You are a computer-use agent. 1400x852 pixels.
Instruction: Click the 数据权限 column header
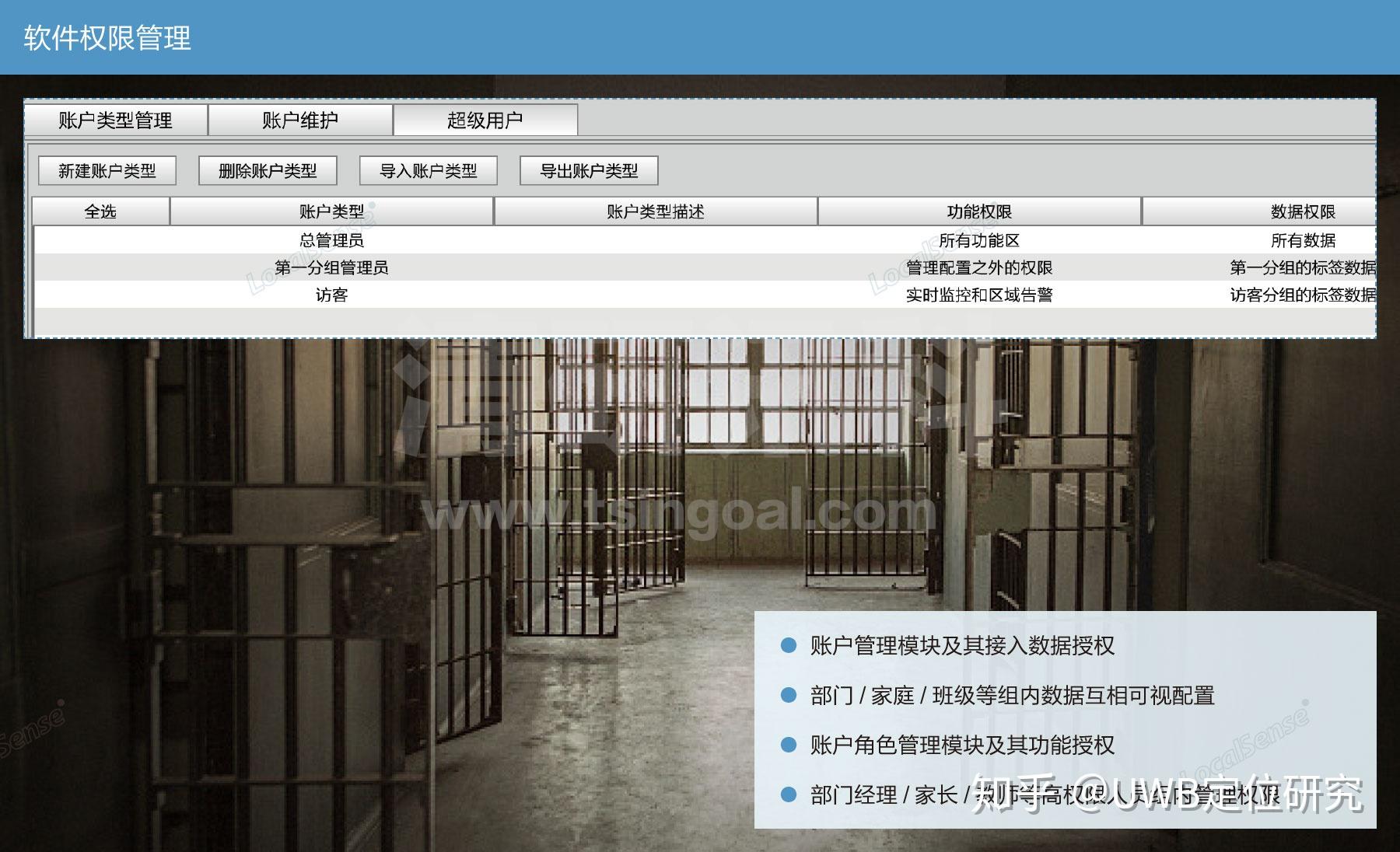pos(1259,211)
